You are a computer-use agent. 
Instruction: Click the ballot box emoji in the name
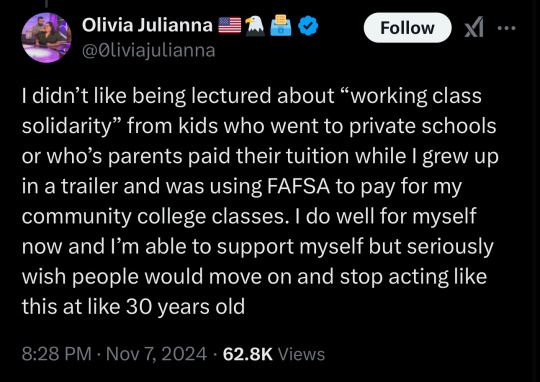[x=281, y=25]
